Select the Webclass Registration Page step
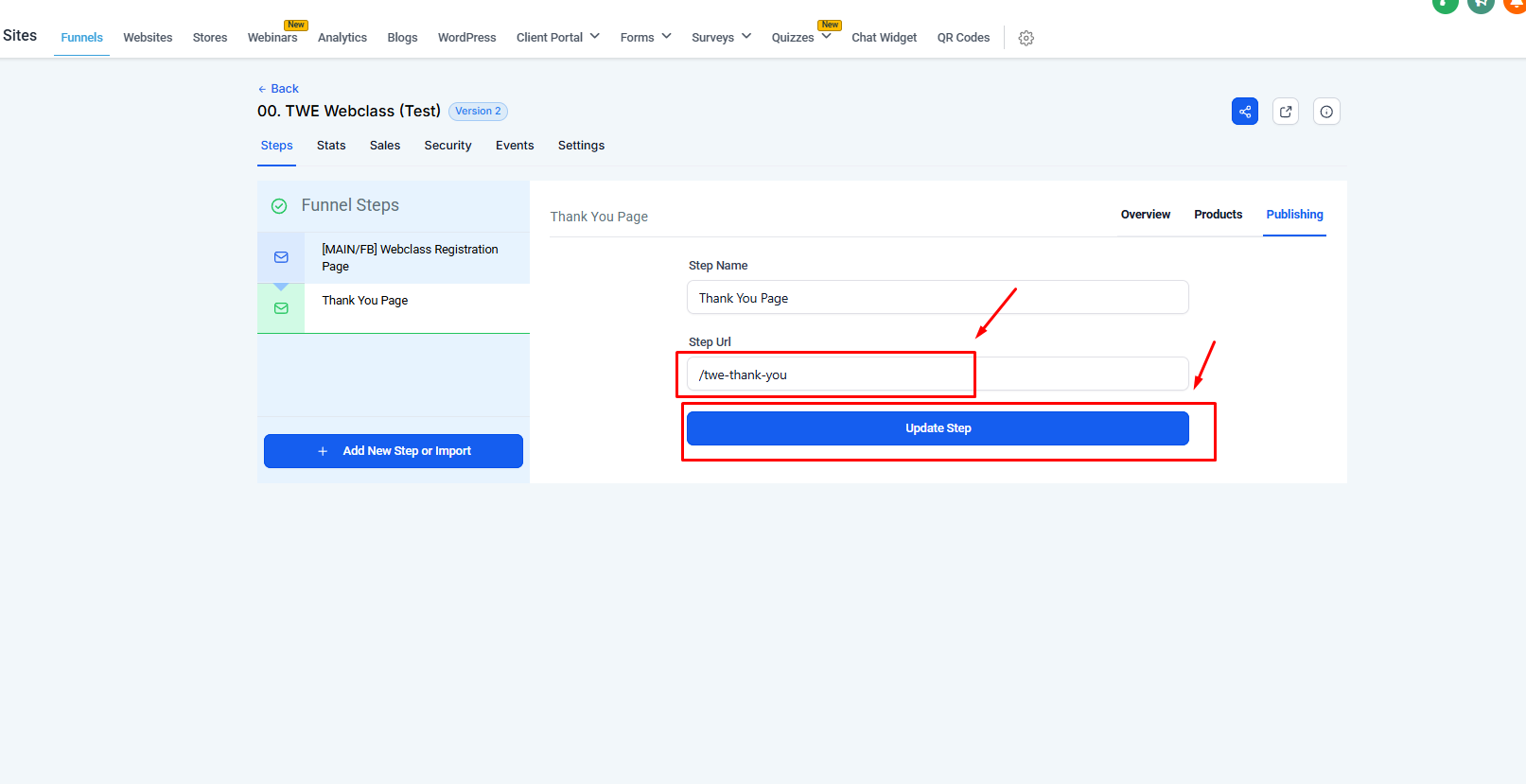The height and width of the screenshot is (784, 1526). coord(410,257)
